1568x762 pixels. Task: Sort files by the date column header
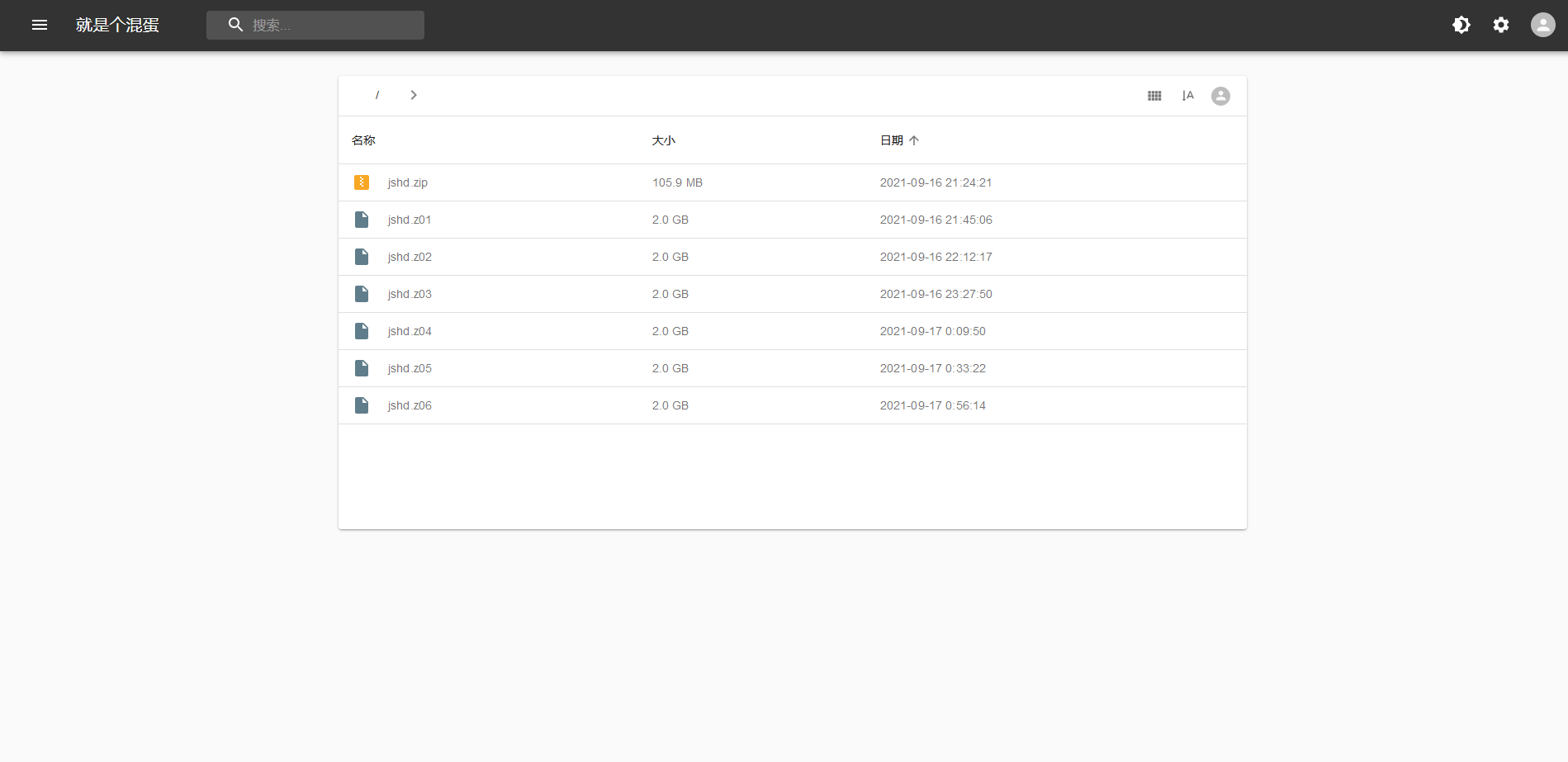click(892, 140)
